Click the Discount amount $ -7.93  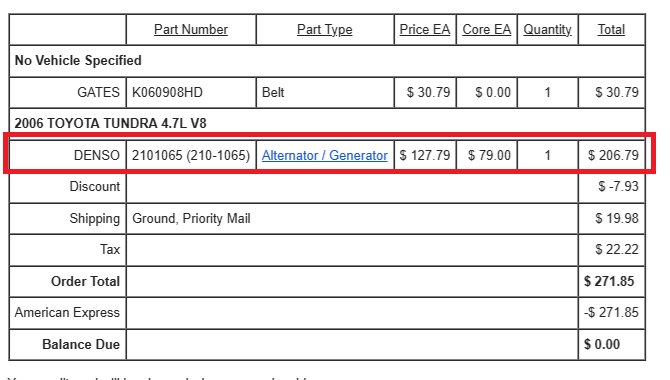coord(618,186)
